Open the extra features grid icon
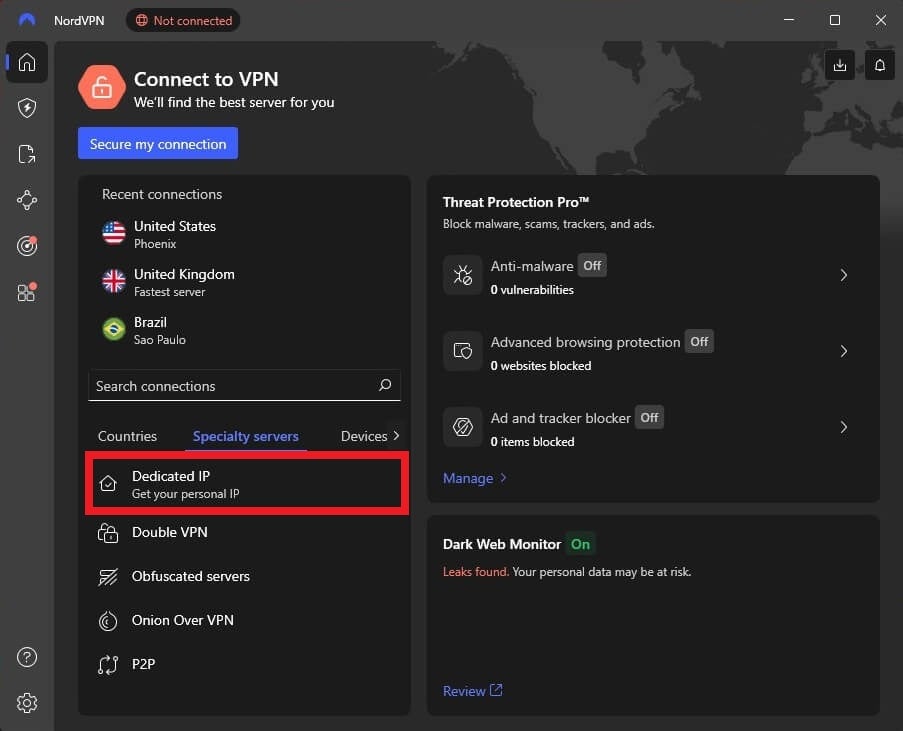 click(x=27, y=292)
